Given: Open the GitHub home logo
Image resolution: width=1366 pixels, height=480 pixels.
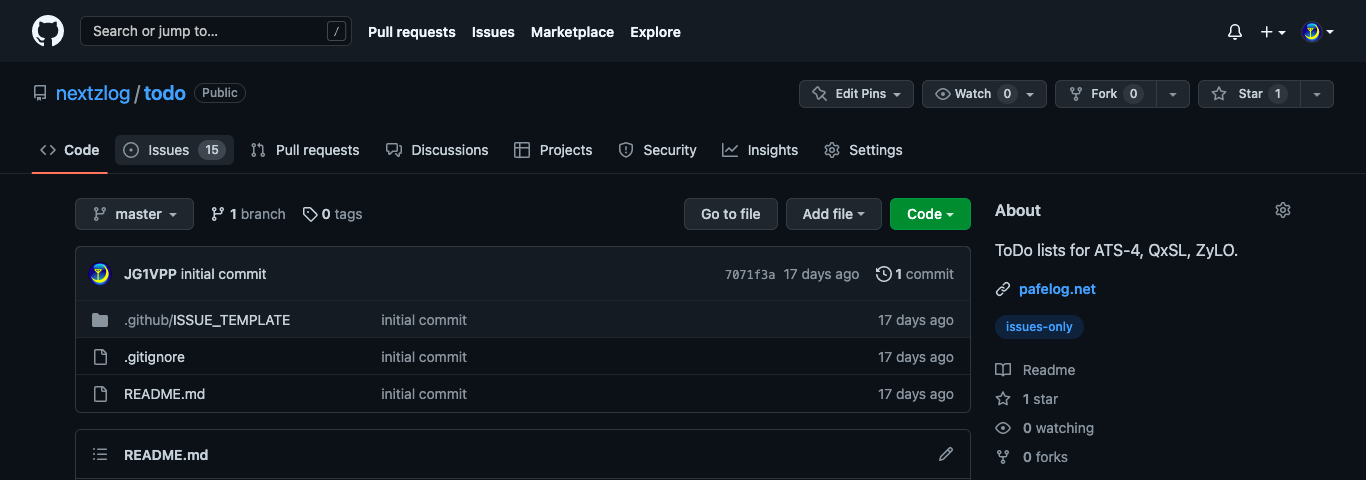Looking at the screenshot, I should tap(48, 31).
